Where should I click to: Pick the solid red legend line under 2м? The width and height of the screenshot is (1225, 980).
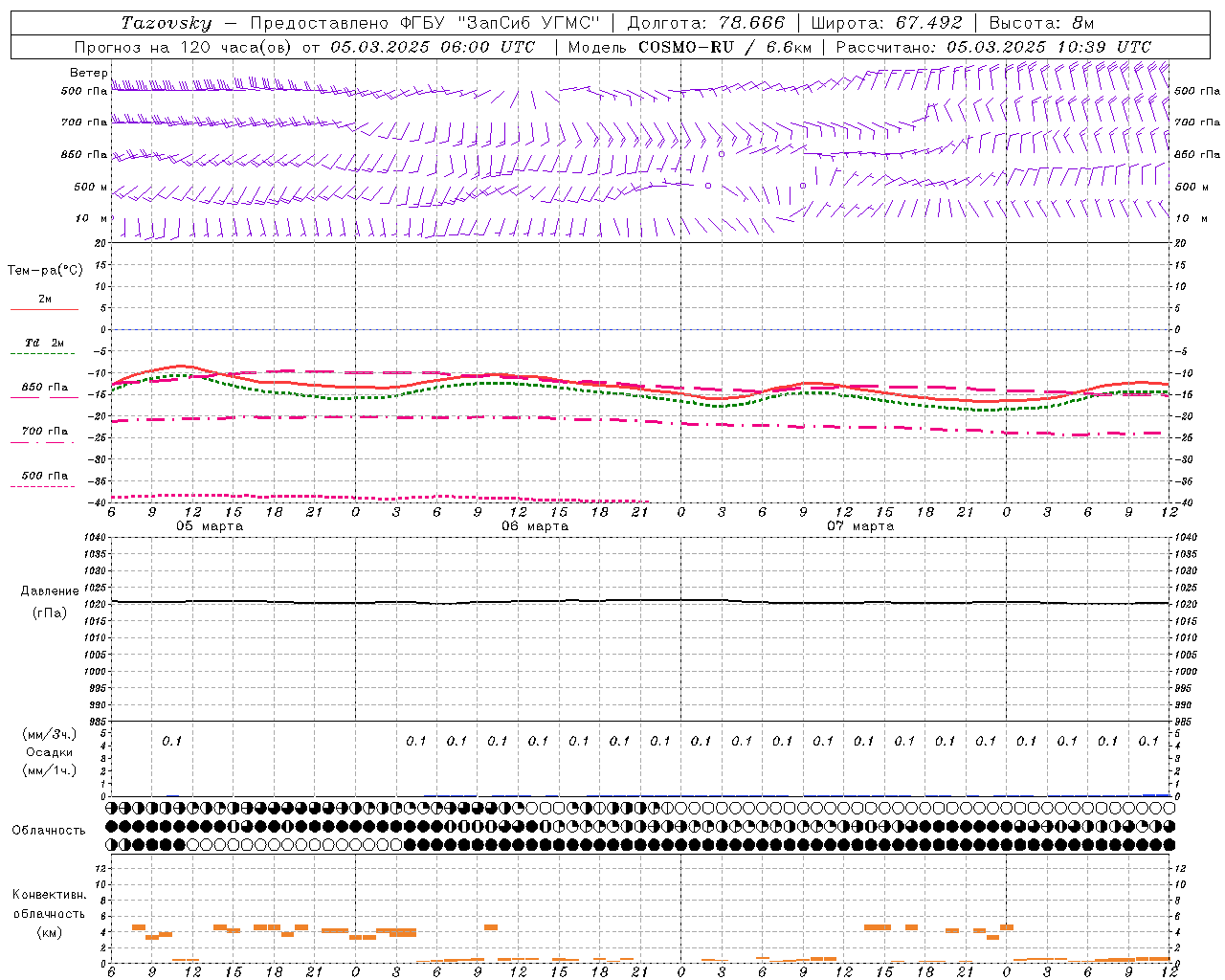pos(43,310)
